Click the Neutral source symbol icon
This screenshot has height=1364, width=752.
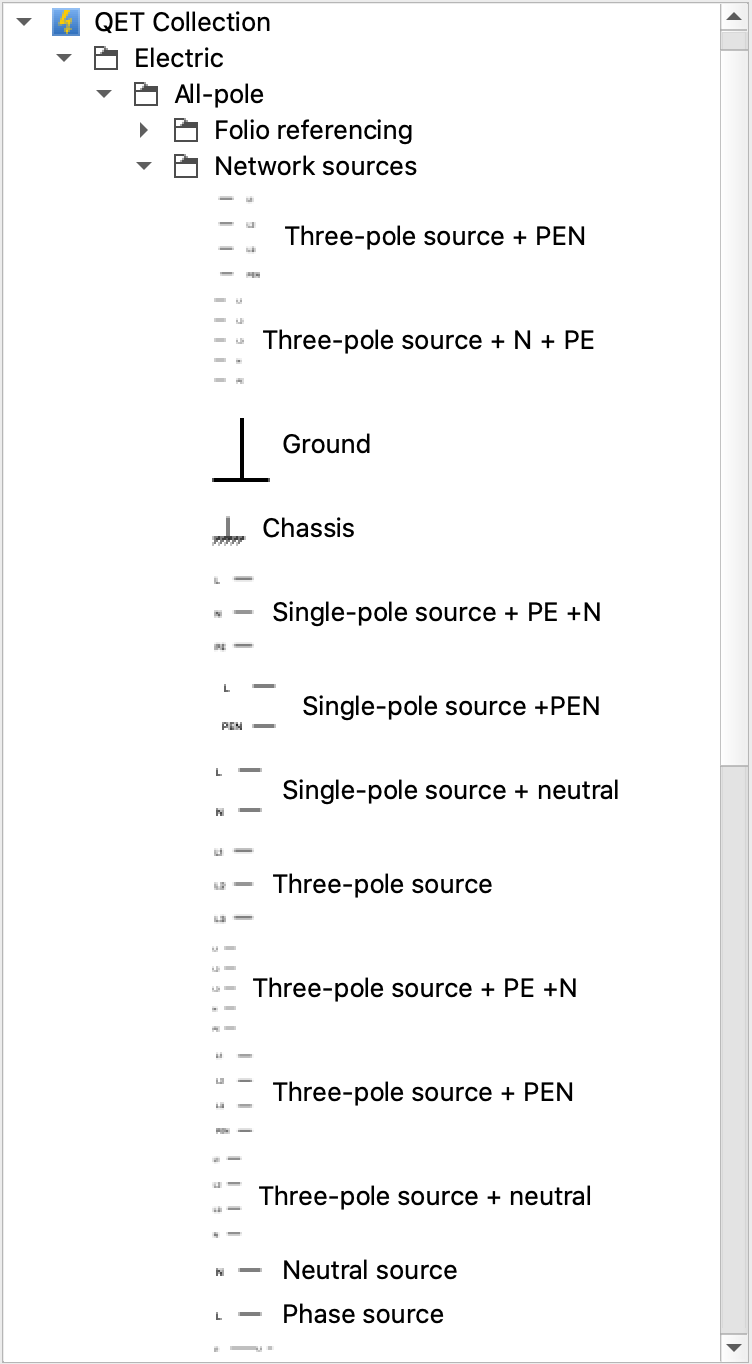[239, 1270]
